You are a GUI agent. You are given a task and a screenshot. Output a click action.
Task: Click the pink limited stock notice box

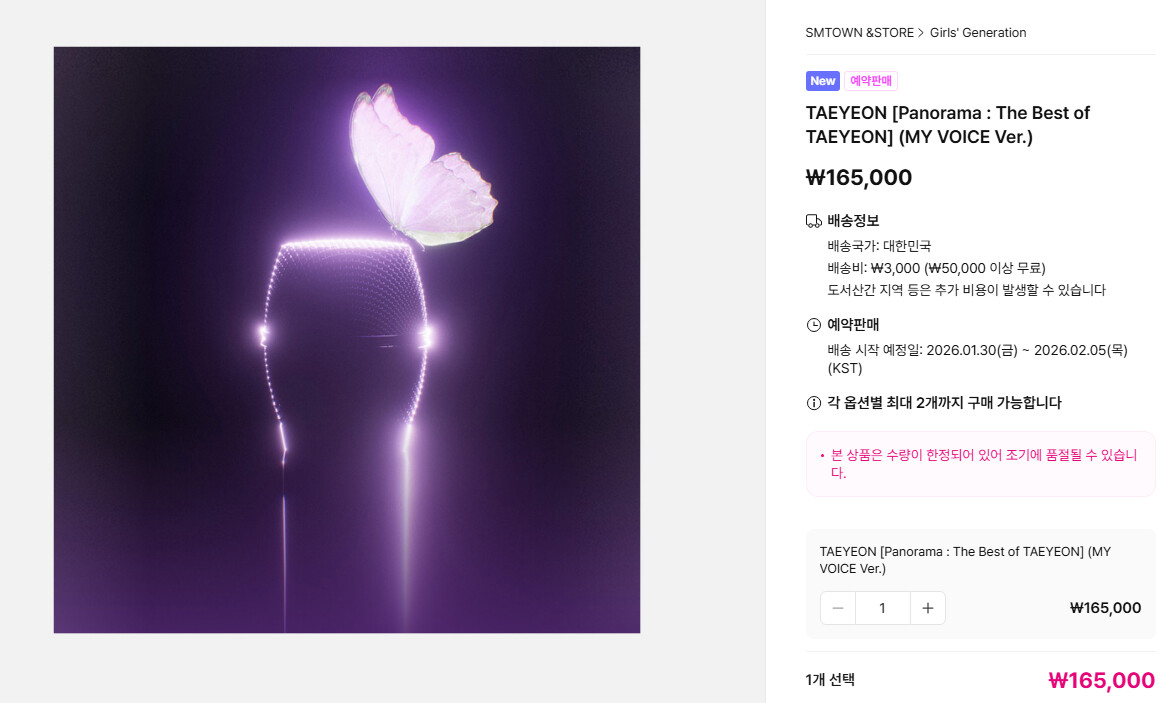980,463
